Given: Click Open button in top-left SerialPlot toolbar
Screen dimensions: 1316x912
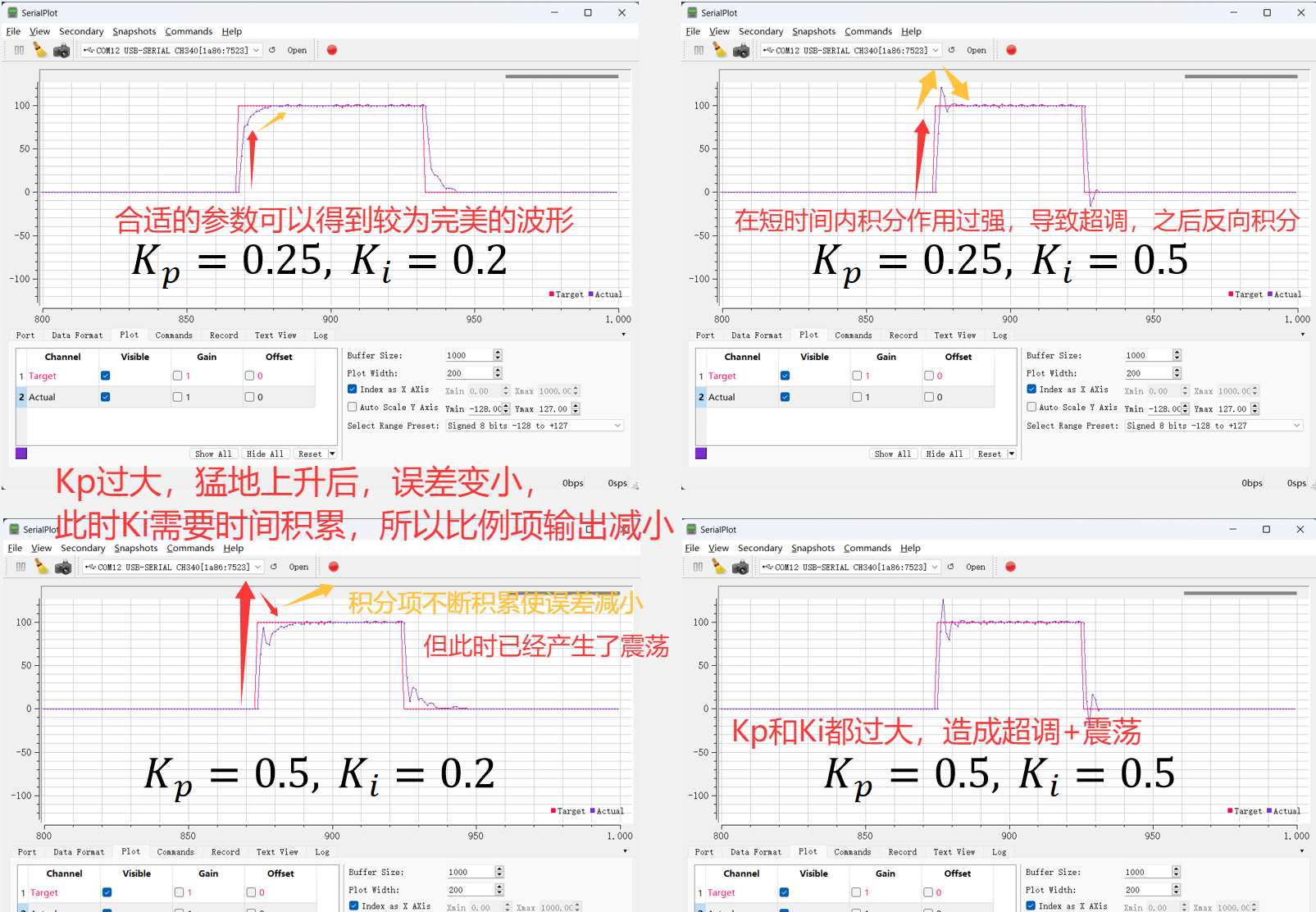Looking at the screenshot, I should click(297, 50).
